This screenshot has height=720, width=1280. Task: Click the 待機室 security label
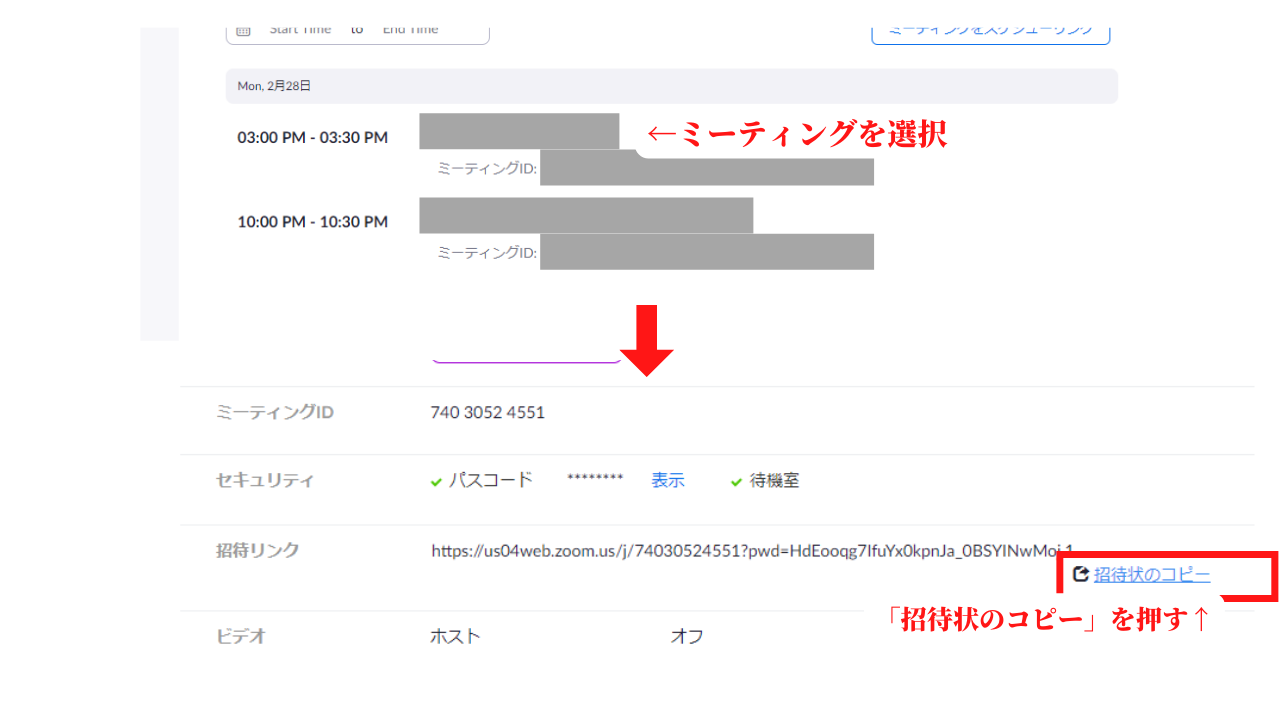click(775, 481)
